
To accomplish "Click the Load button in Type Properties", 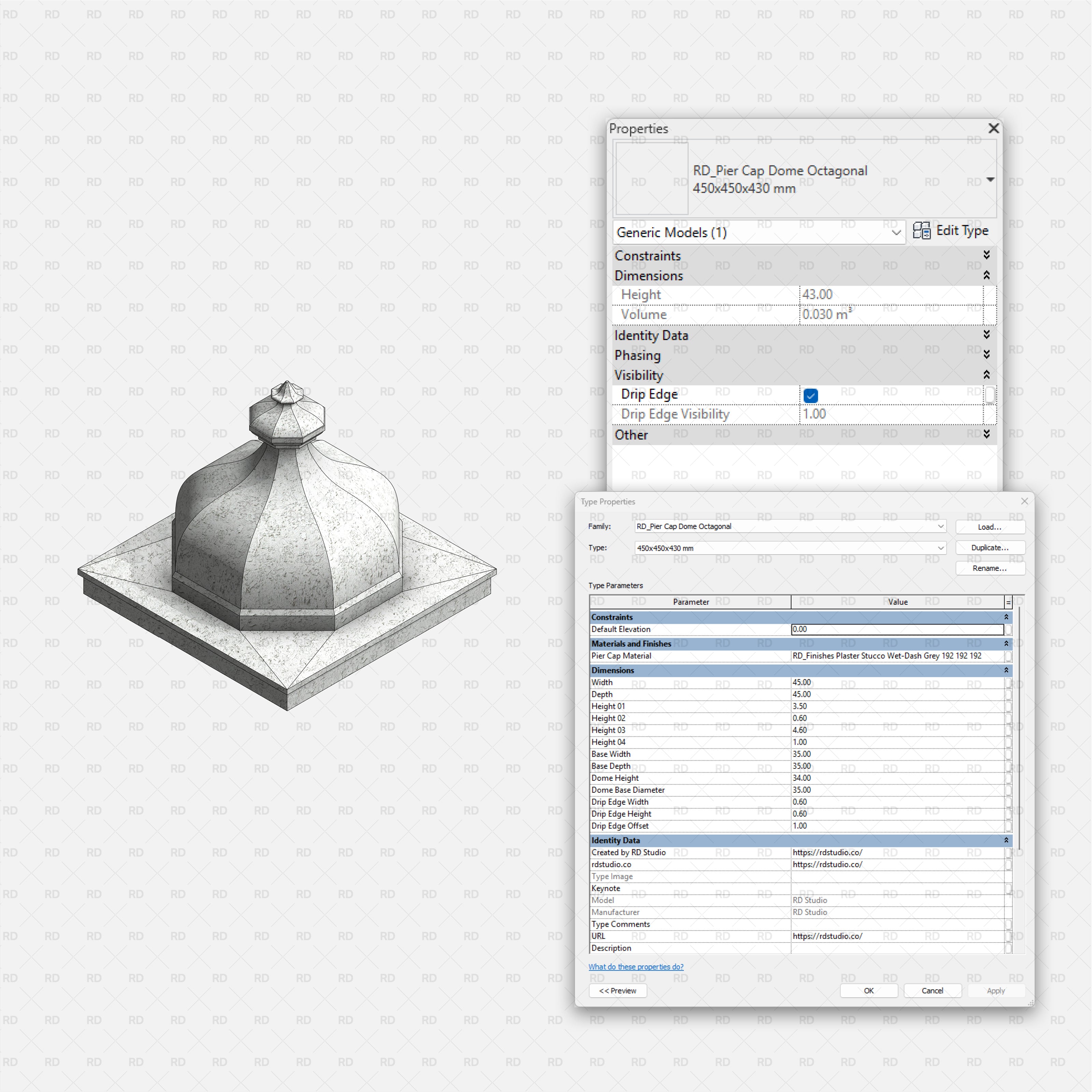I will [990, 526].
